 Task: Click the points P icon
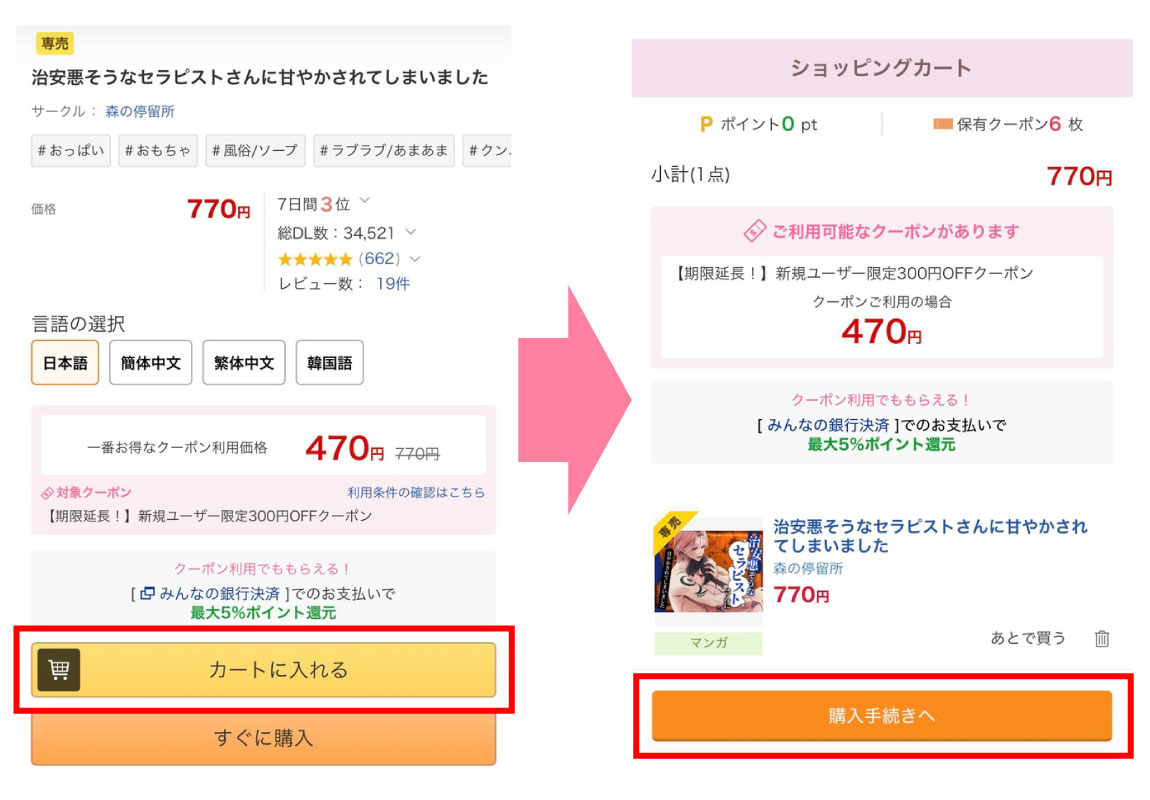pos(706,125)
